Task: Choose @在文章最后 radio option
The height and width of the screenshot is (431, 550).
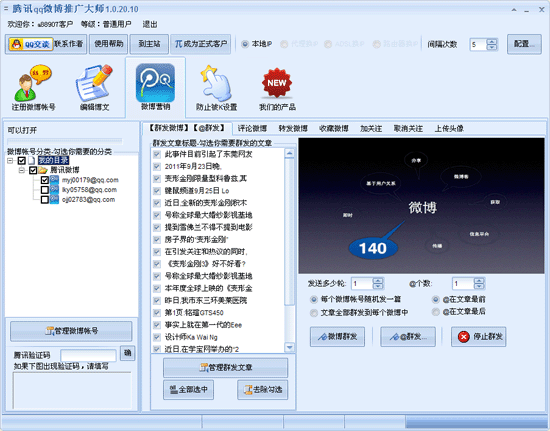Action: click(435, 311)
